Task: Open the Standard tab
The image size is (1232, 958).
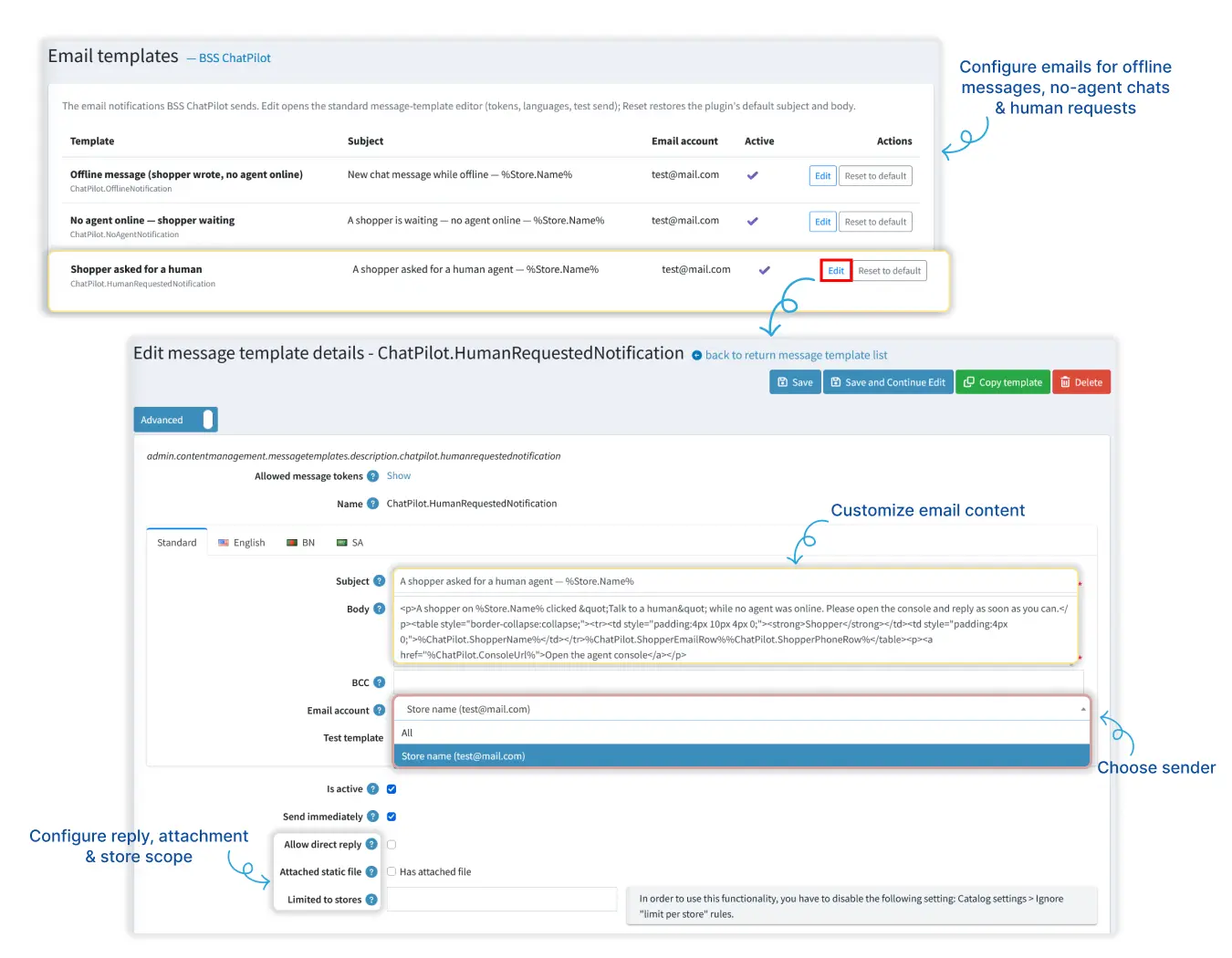Action: (x=177, y=543)
